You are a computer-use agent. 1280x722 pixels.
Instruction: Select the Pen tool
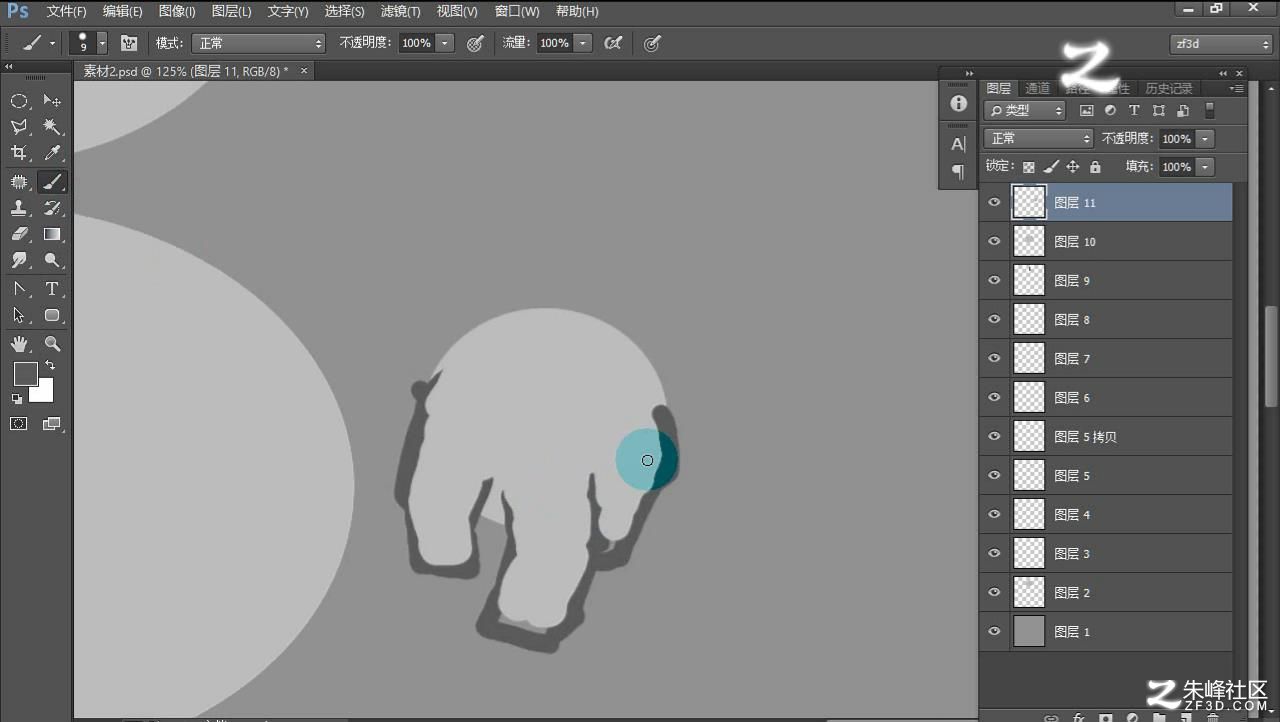coord(19,289)
